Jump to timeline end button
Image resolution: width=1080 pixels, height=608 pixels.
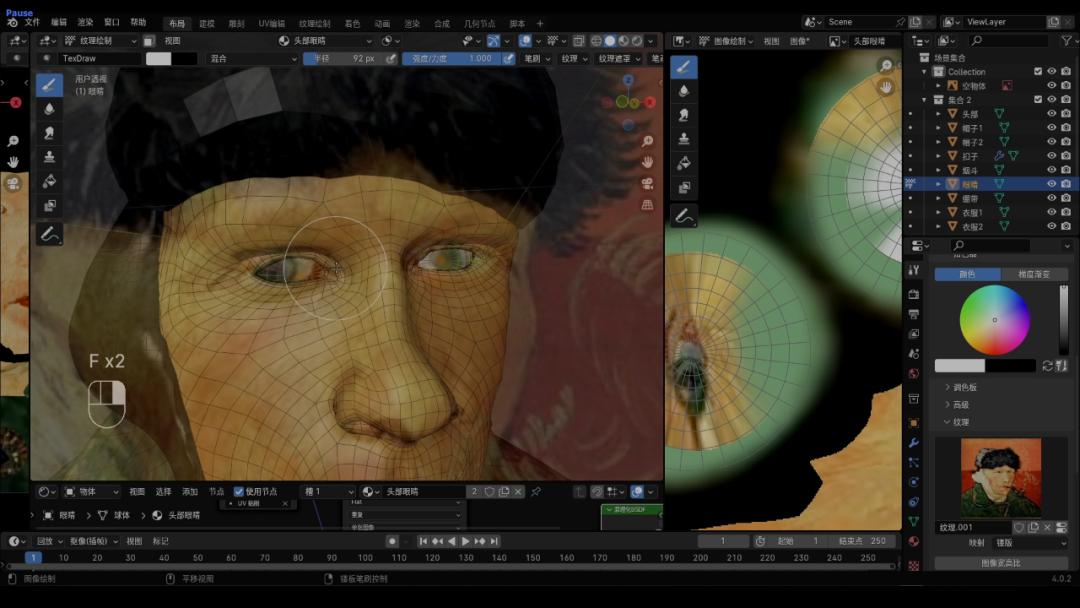click(495, 541)
